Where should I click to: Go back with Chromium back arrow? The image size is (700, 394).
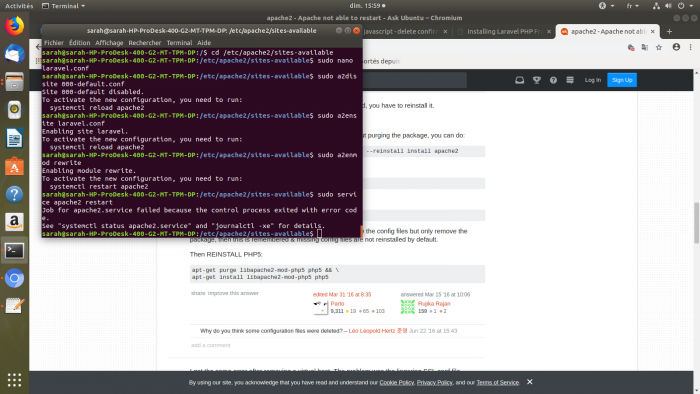[x=38, y=47]
